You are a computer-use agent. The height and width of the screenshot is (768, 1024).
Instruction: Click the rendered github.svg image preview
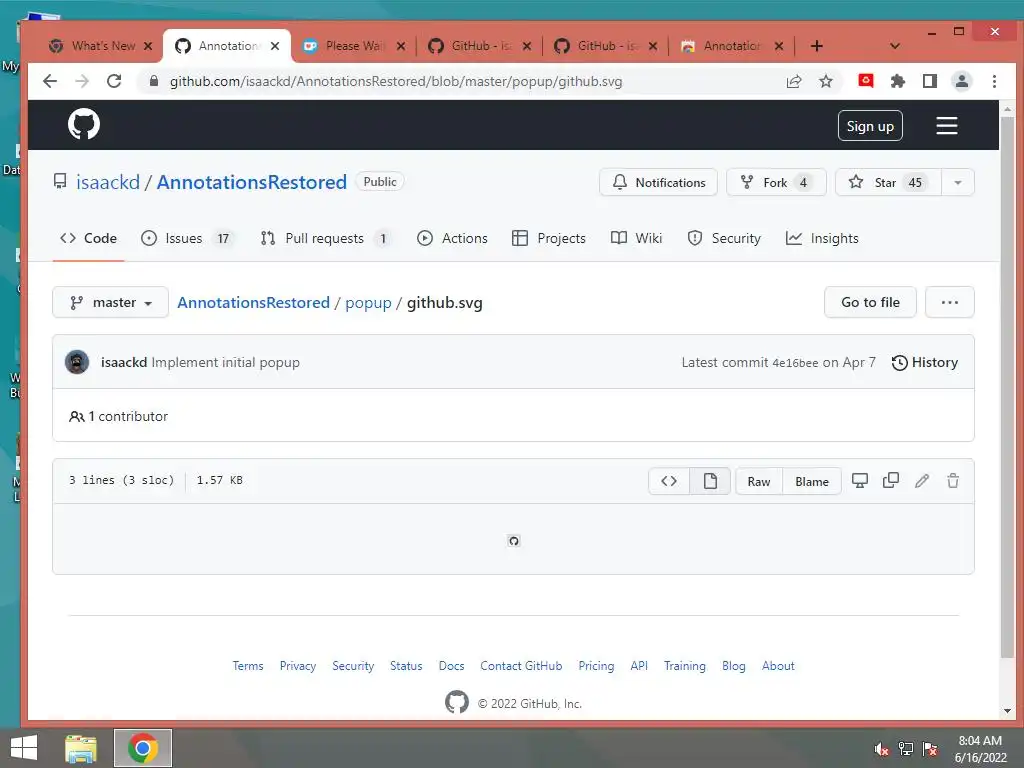point(514,541)
